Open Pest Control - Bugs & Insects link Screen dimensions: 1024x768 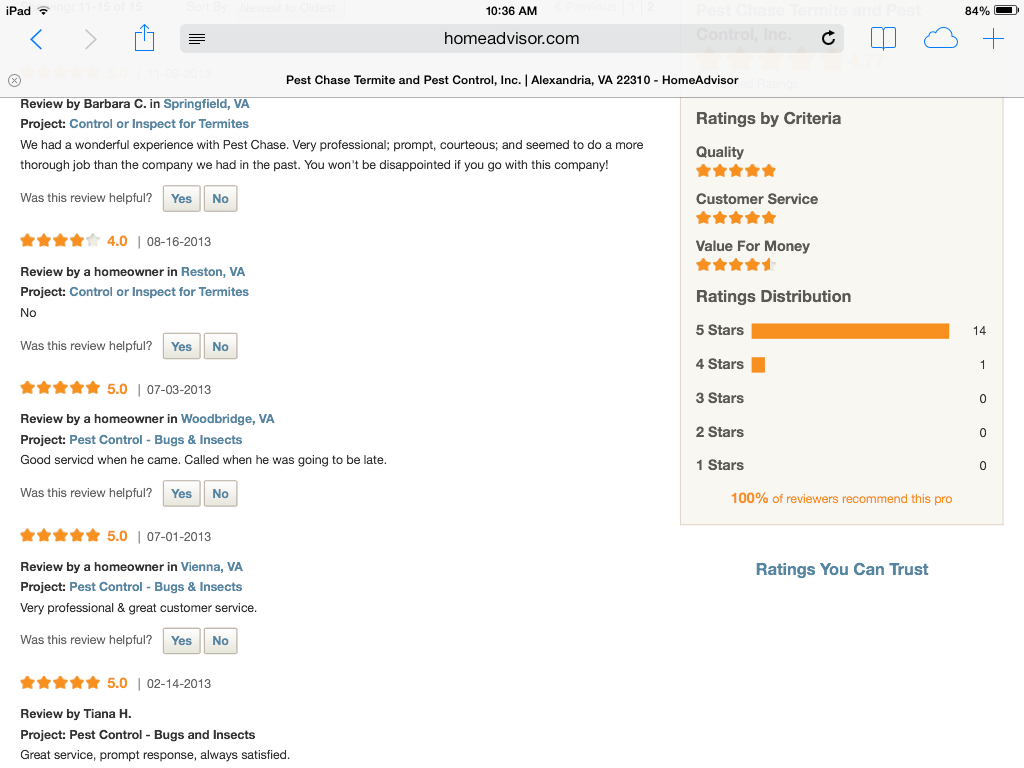tap(156, 440)
